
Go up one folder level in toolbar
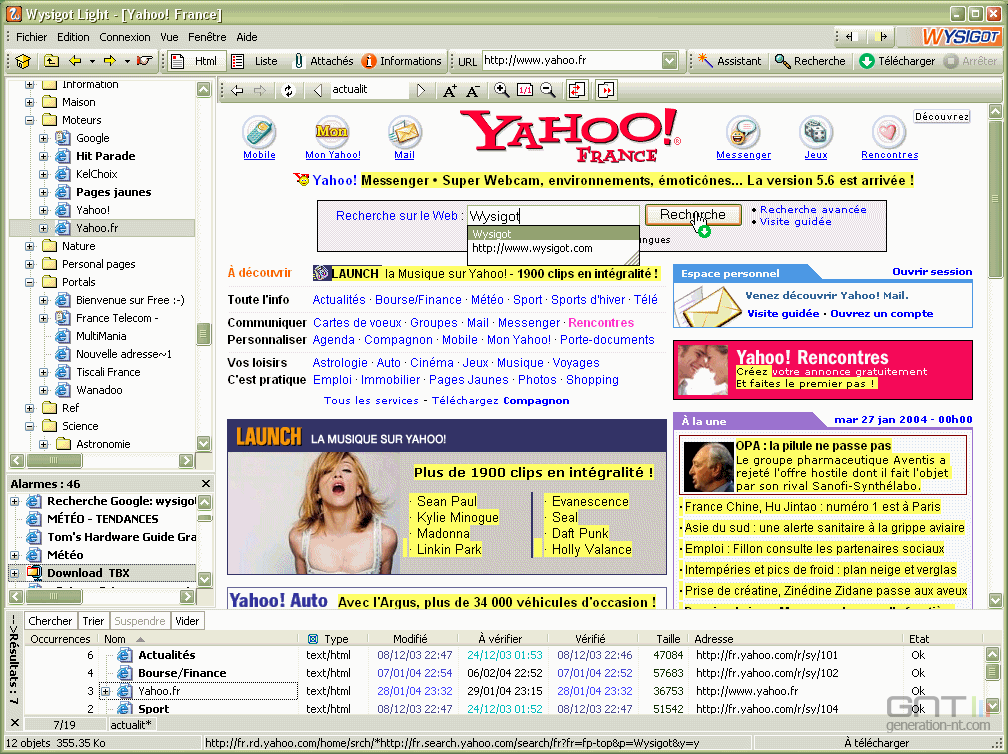[51, 61]
